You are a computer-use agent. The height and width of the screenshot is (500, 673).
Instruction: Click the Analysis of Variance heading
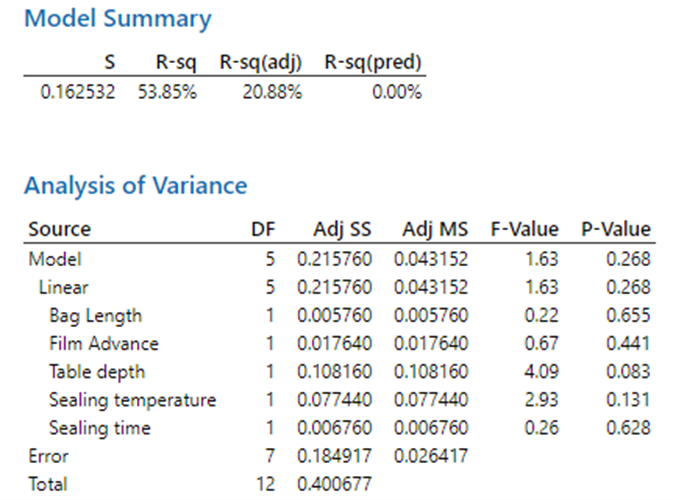coord(135,185)
